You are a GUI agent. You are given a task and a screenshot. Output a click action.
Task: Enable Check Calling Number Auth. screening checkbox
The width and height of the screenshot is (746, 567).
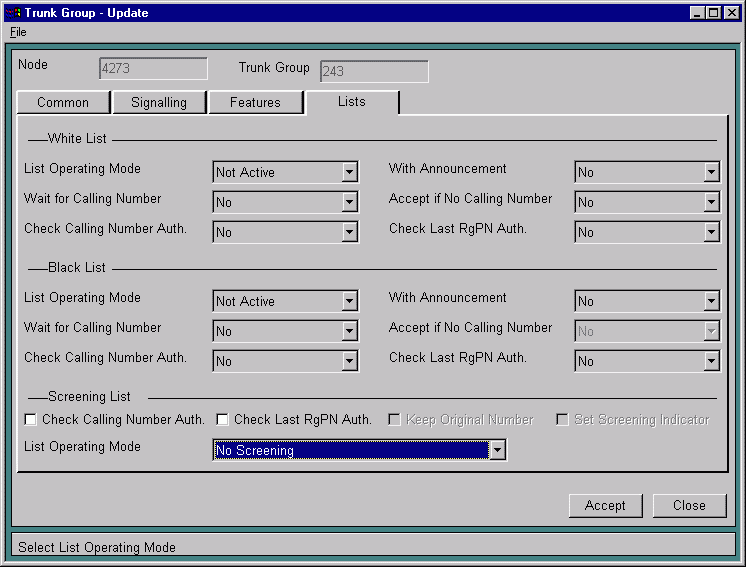point(31,420)
